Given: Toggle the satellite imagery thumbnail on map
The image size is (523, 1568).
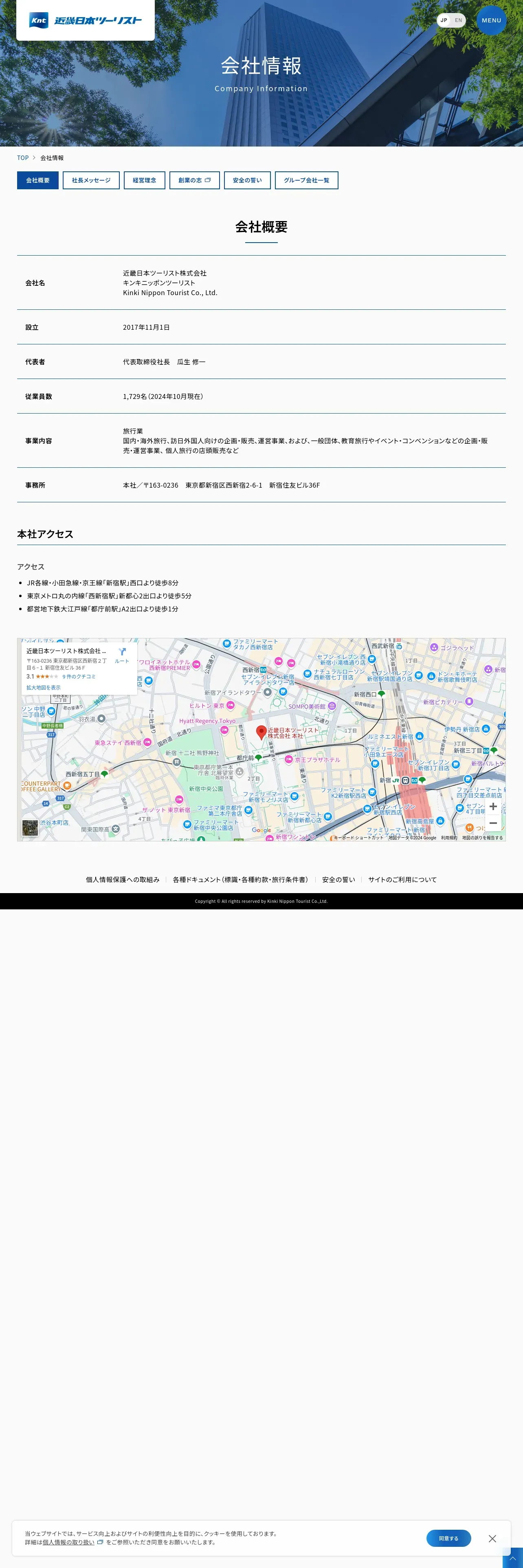Looking at the screenshot, I should (30, 828).
